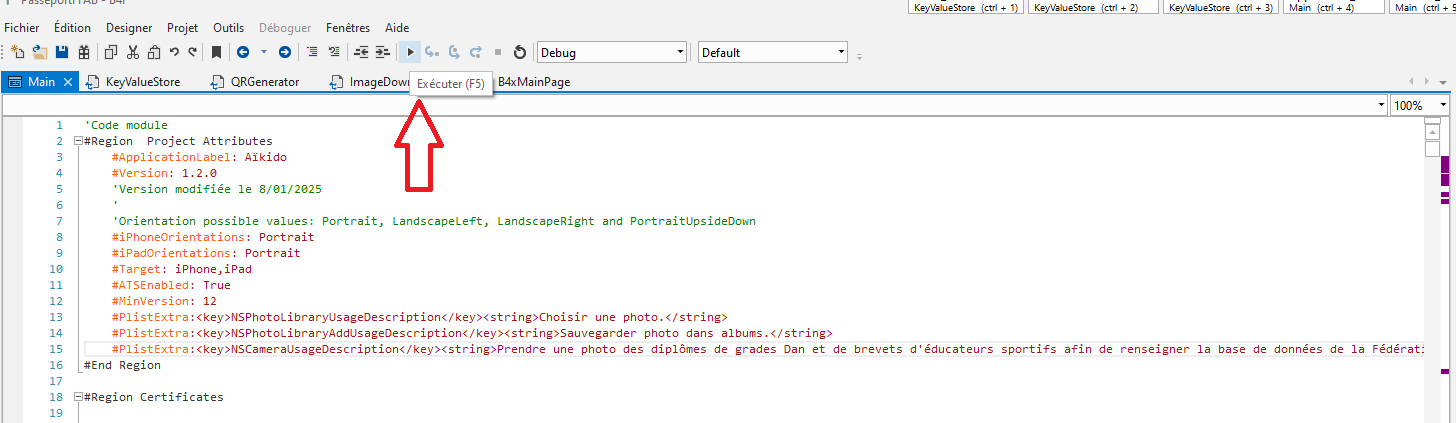Image resolution: width=1456 pixels, height=423 pixels.
Task: Redo the last undone edit
Action: point(192,52)
